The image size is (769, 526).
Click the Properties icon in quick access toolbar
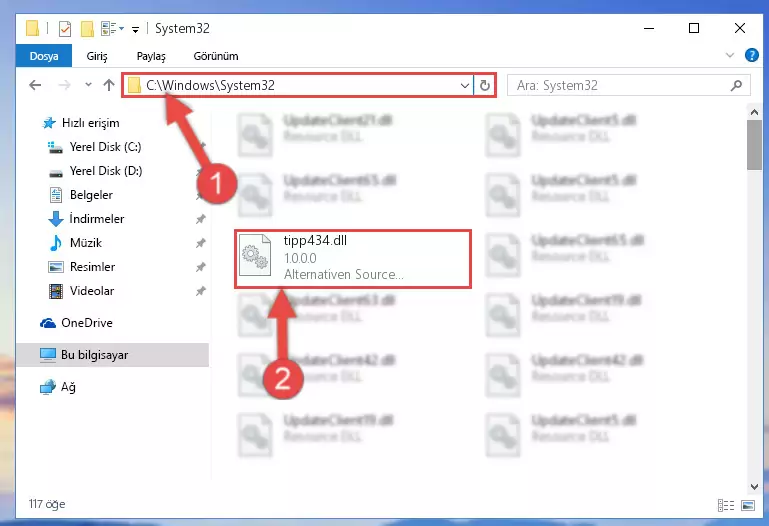pos(65,29)
